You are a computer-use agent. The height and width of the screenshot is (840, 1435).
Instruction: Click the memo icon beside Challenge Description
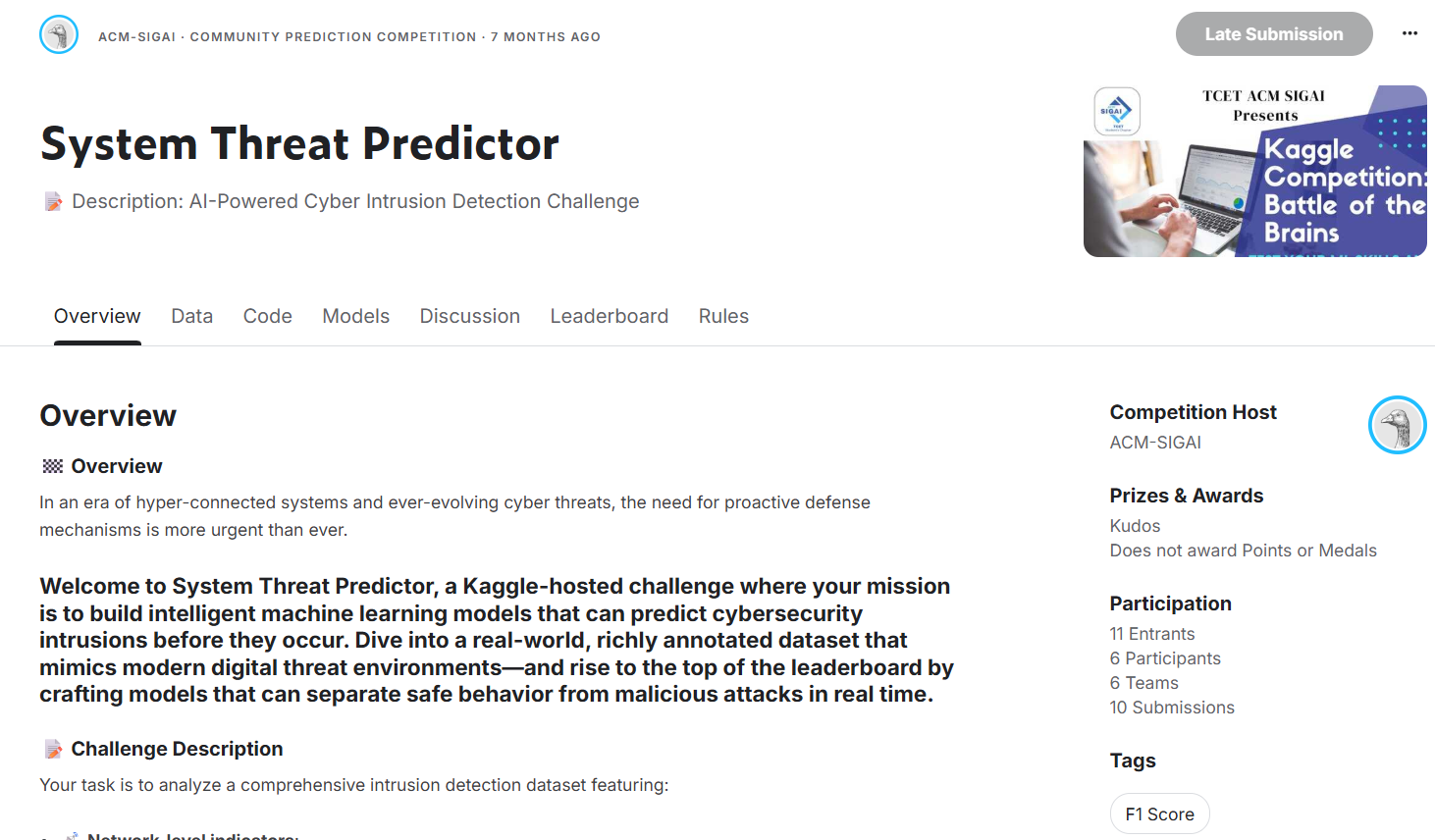[53, 748]
